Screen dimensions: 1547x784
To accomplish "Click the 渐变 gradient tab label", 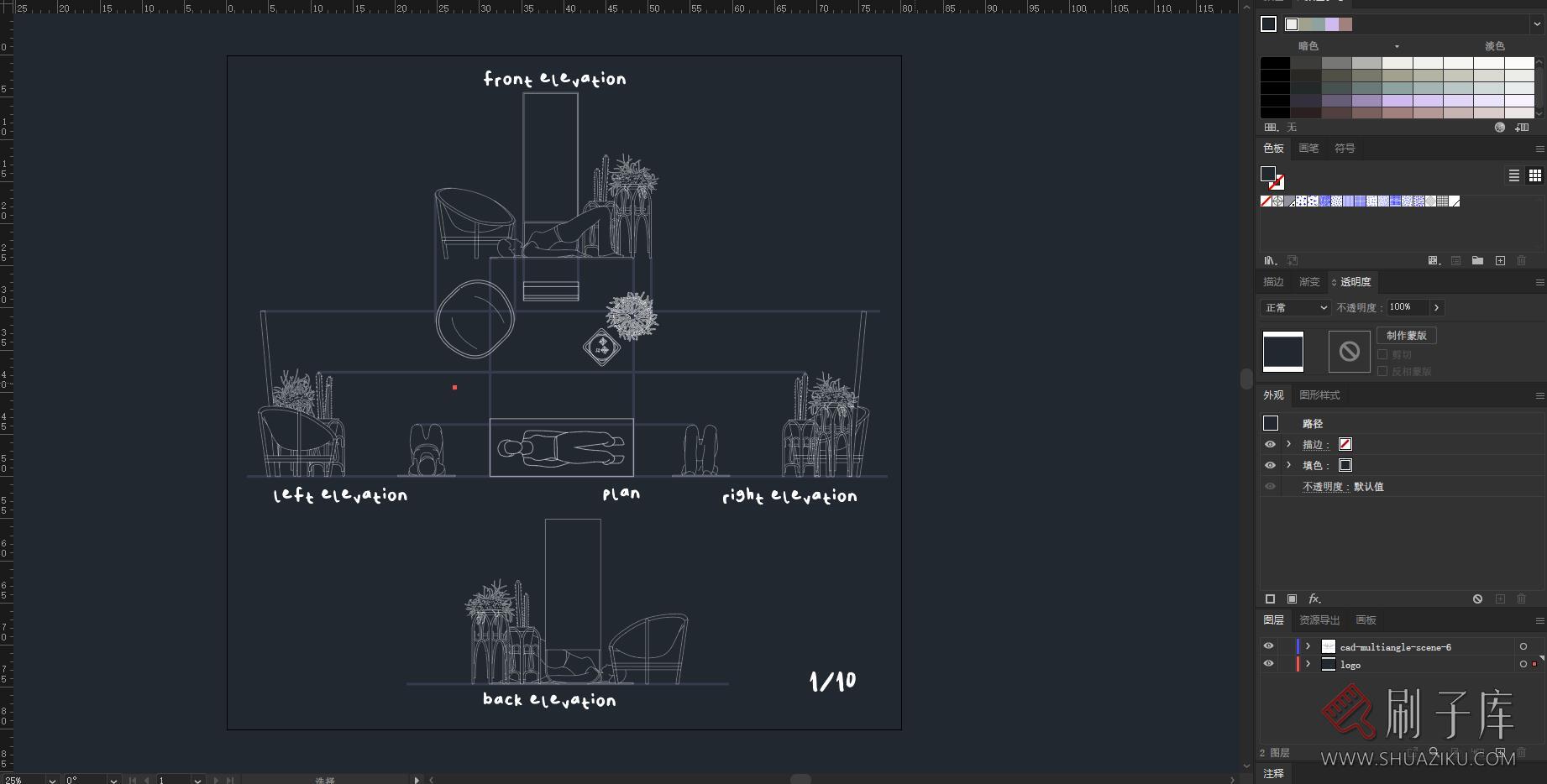I will [1308, 281].
